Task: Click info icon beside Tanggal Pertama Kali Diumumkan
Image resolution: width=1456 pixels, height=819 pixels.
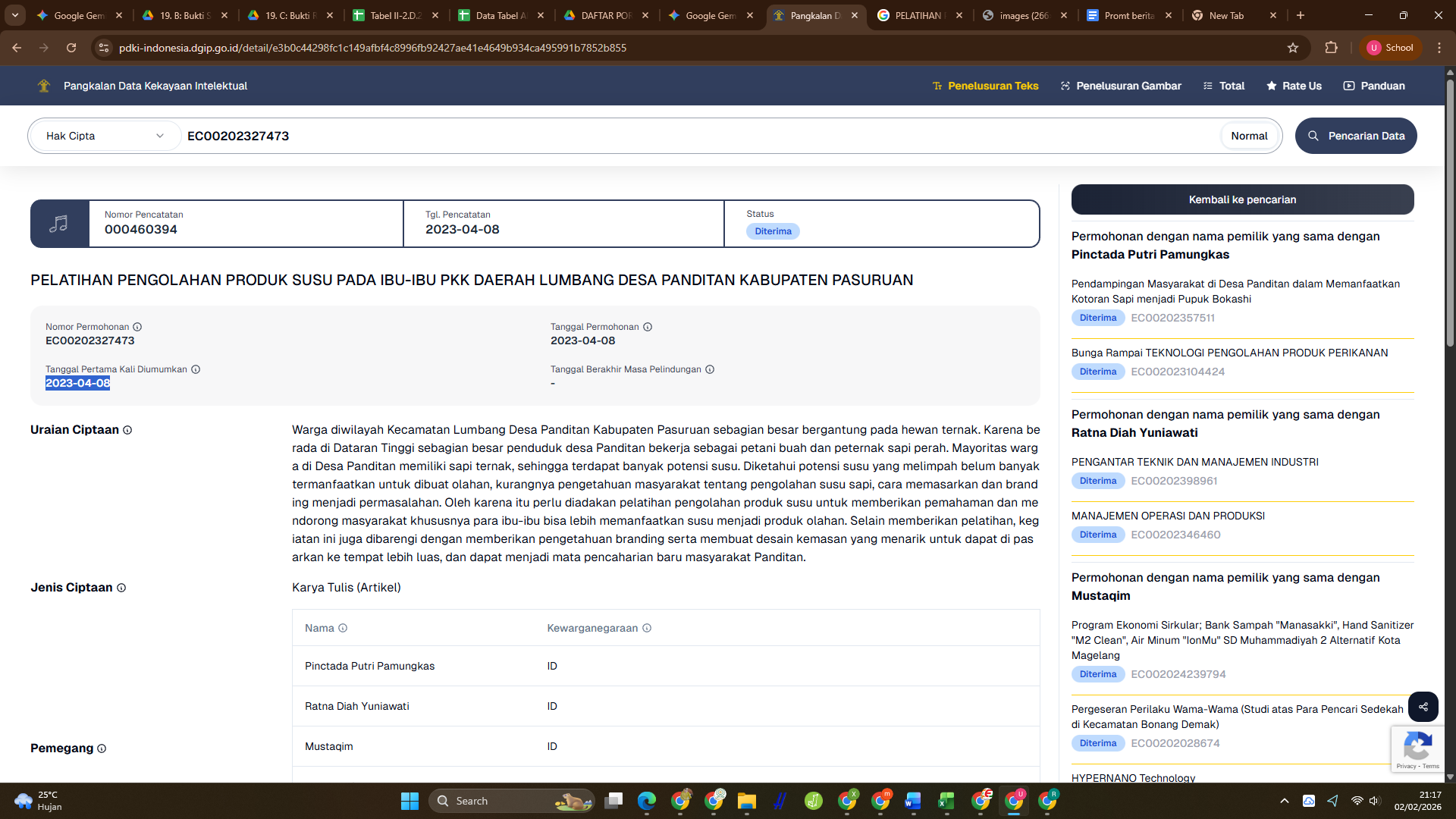Action: coord(196,369)
